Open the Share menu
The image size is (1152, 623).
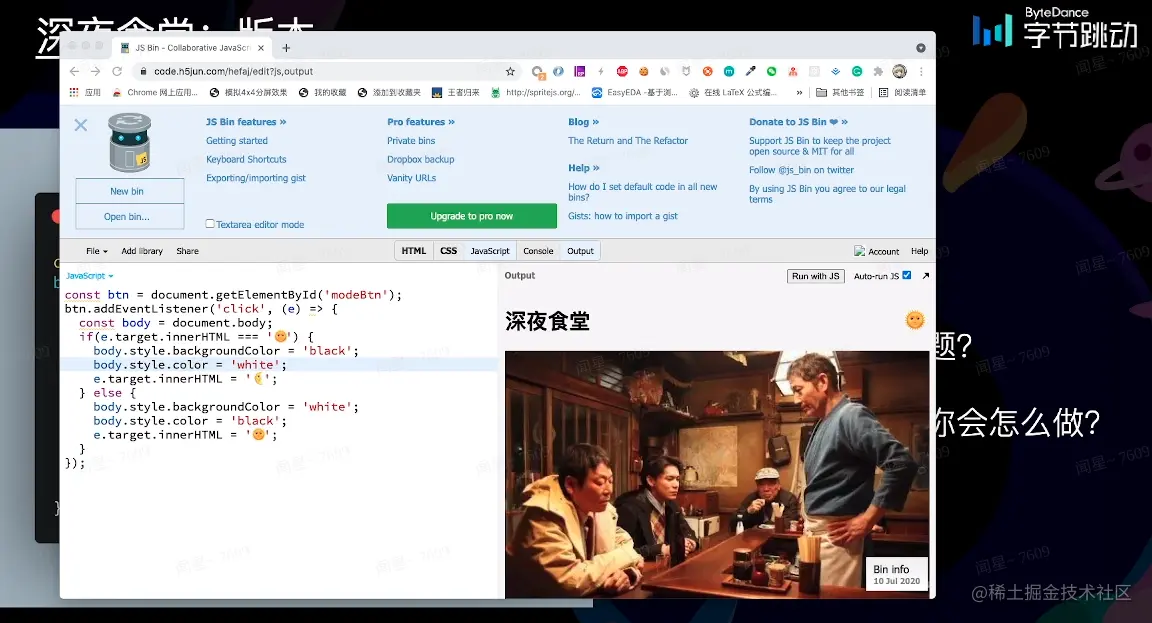187,251
